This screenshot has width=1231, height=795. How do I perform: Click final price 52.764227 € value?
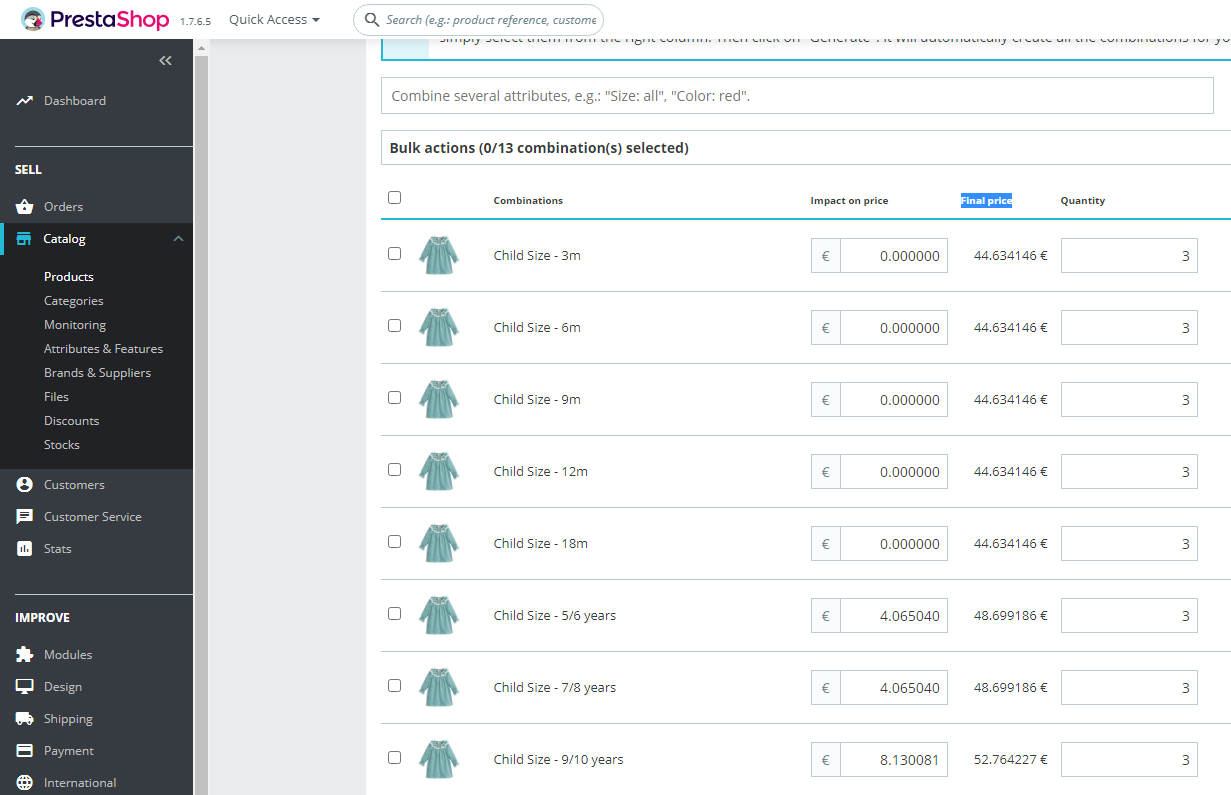coord(1011,760)
